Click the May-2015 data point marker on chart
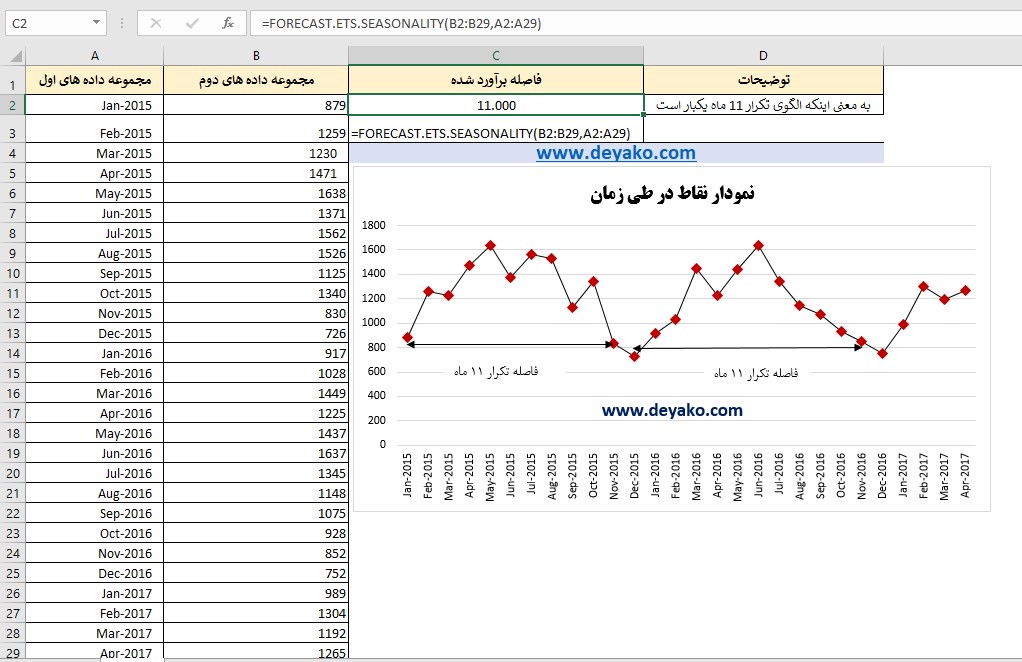Screen dimensions: 1022x662 (490, 246)
